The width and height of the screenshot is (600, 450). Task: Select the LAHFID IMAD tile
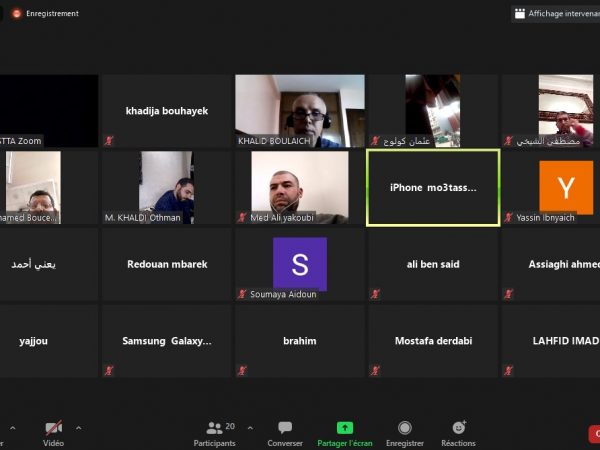coord(551,341)
